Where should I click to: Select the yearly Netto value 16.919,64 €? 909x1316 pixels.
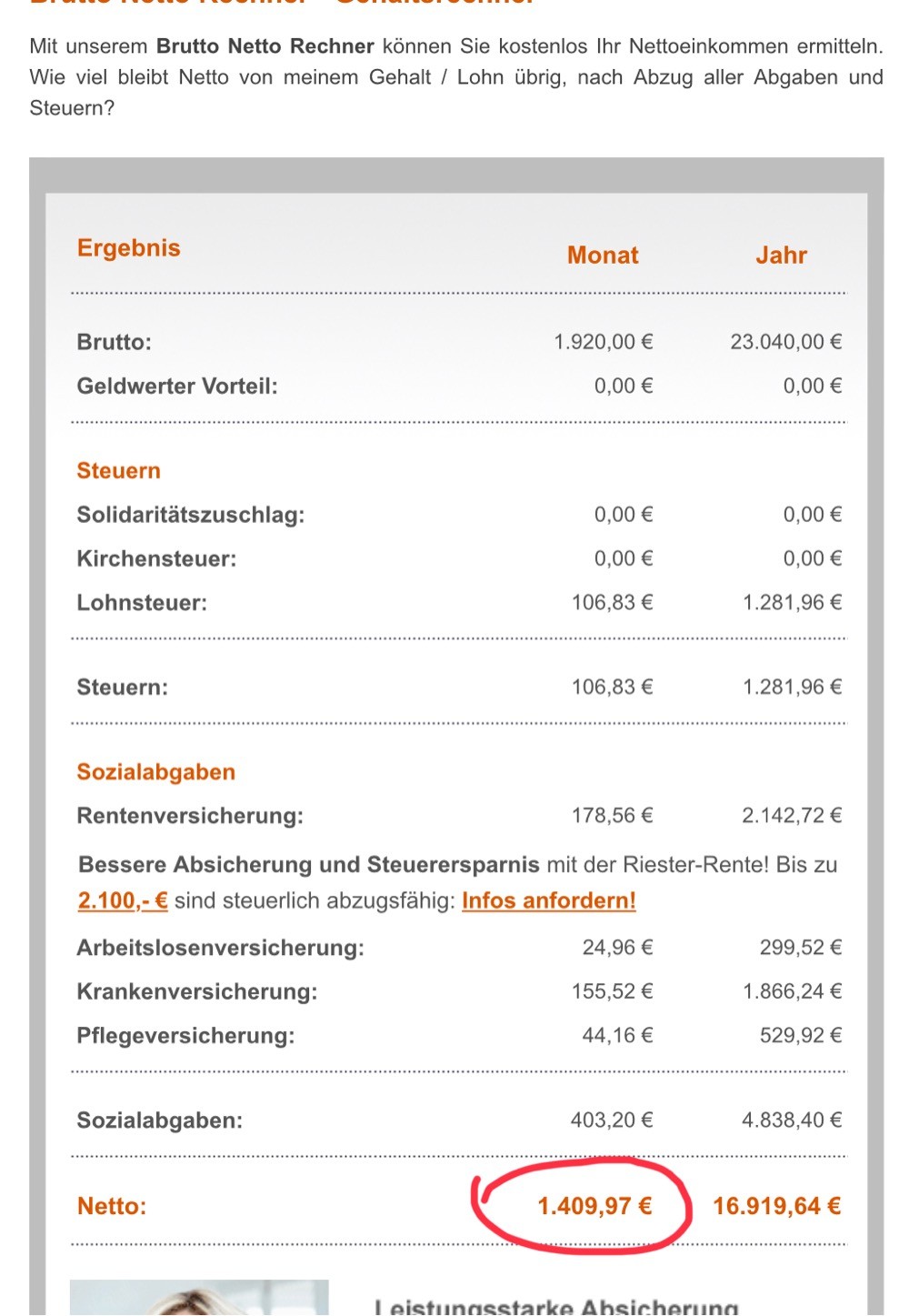coord(777,1206)
